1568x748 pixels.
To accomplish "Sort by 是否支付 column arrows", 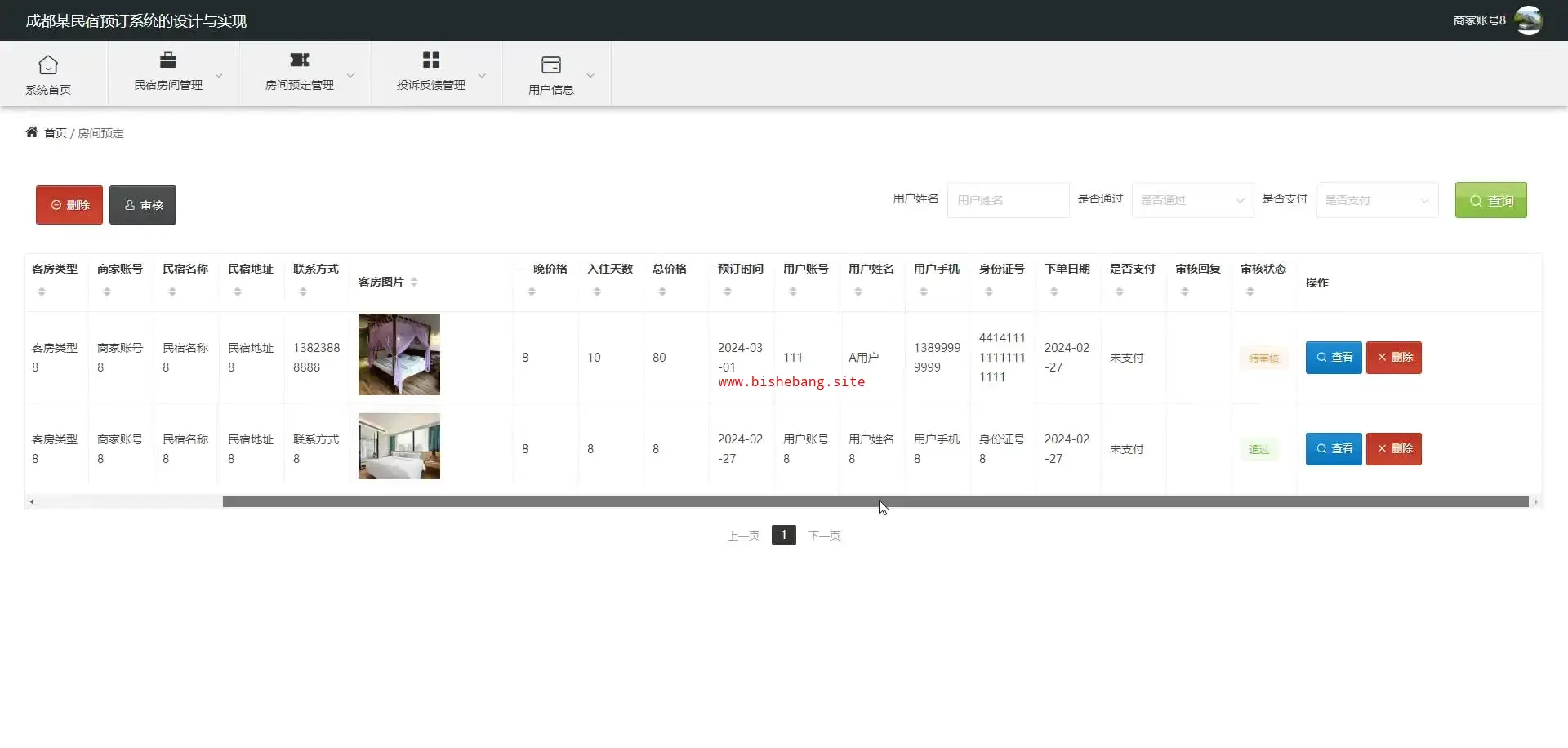I will point(1120,292).
